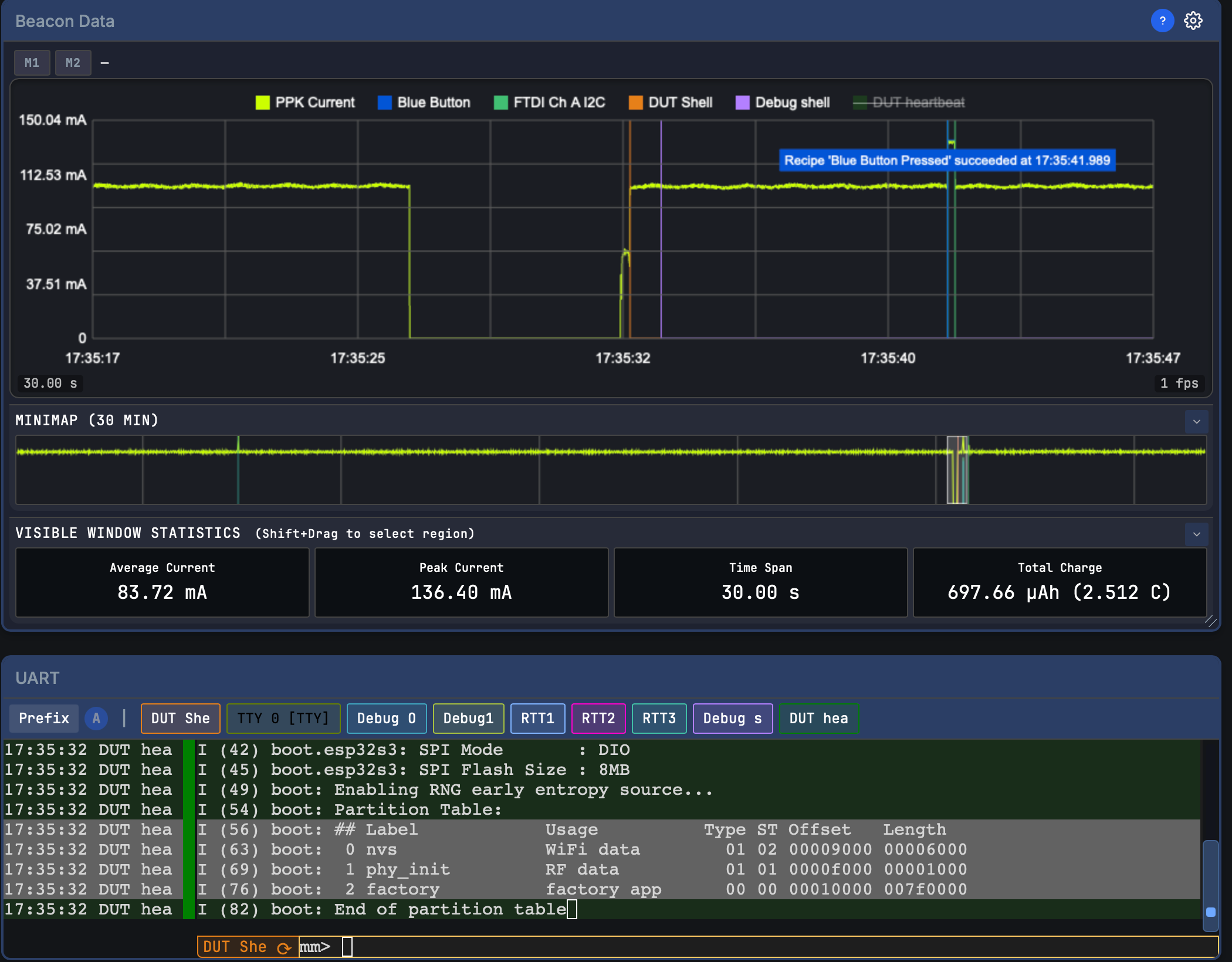Click the Average Current 83.72 mA card
Image resolution: width=1232 pixels, height=962 pixels.
click(163, 582)
